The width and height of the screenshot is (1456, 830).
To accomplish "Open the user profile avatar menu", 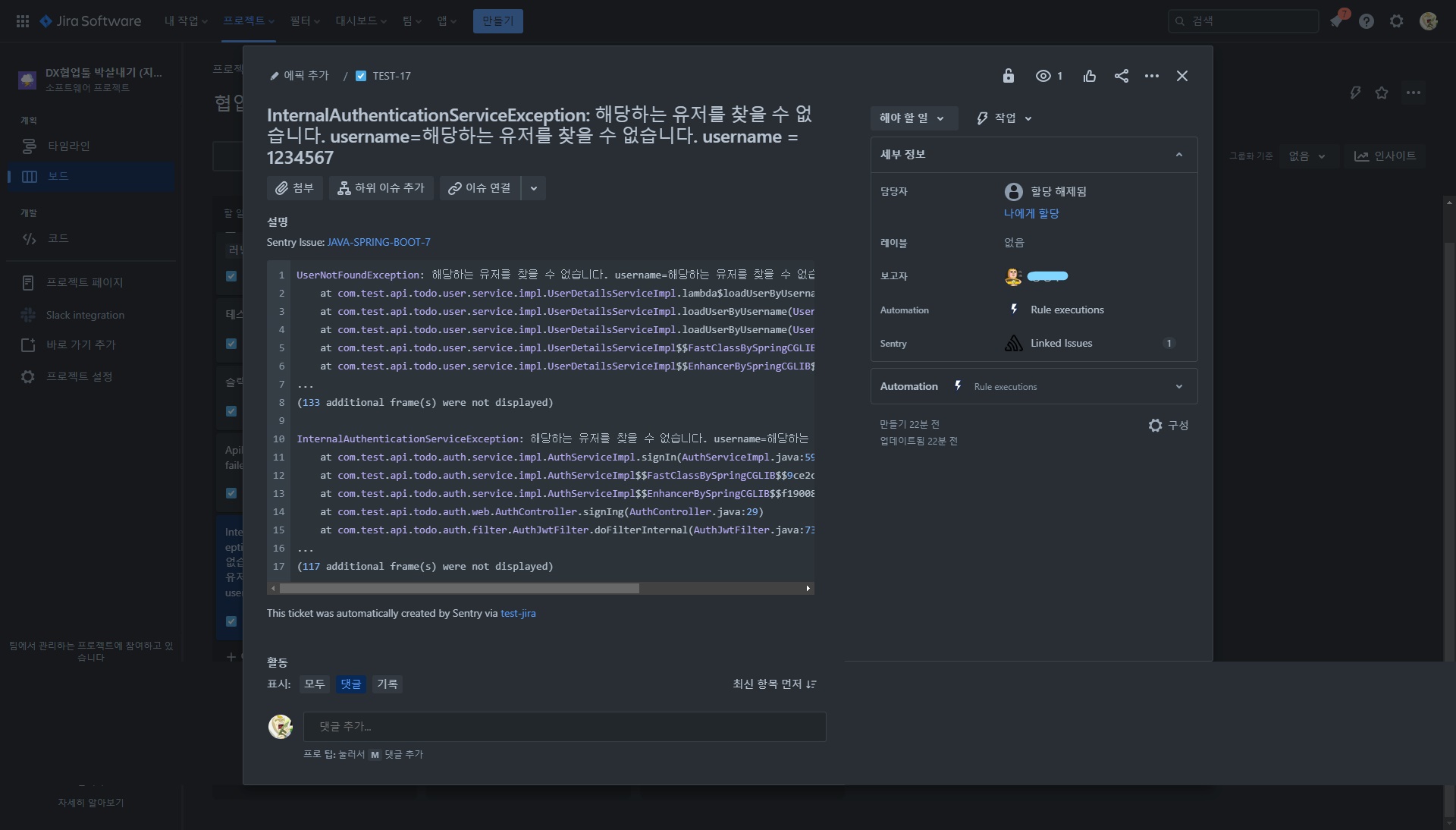I will 1429,21.
